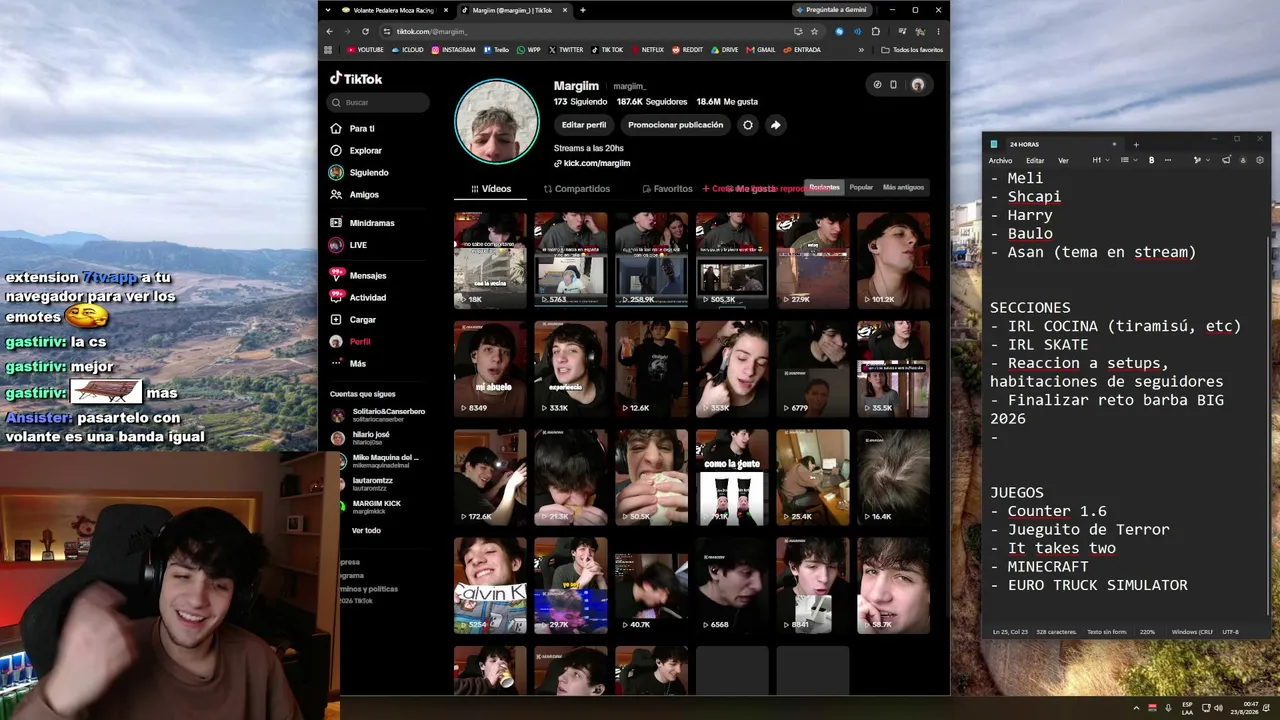This screenshot has height=720, width=1280.
Task: Expand the followed accounts with Ver todo
Action: tap(366, 530)
